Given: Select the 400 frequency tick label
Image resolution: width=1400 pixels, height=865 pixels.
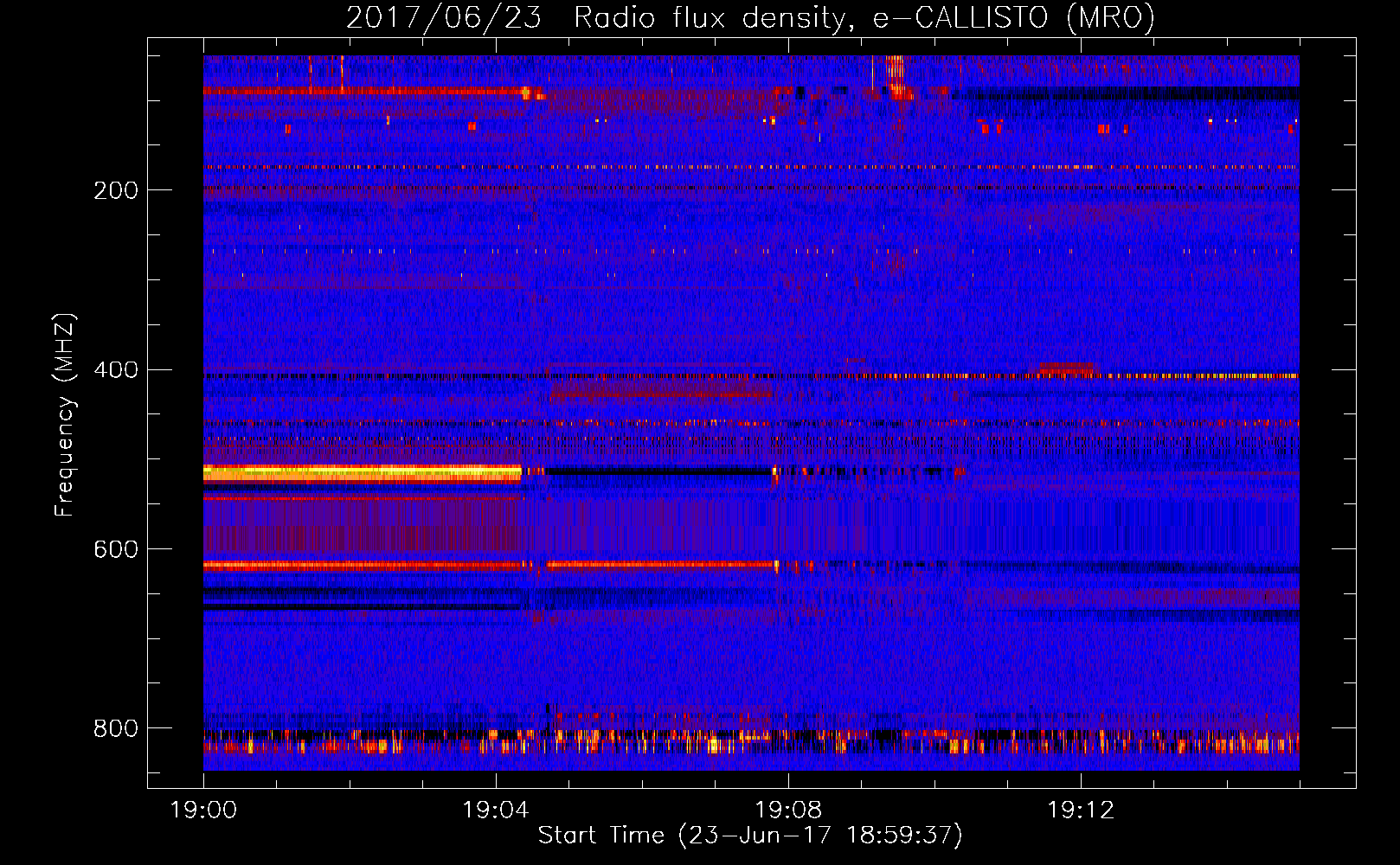Looking at the screenshot, I should (x=116, y=370).
